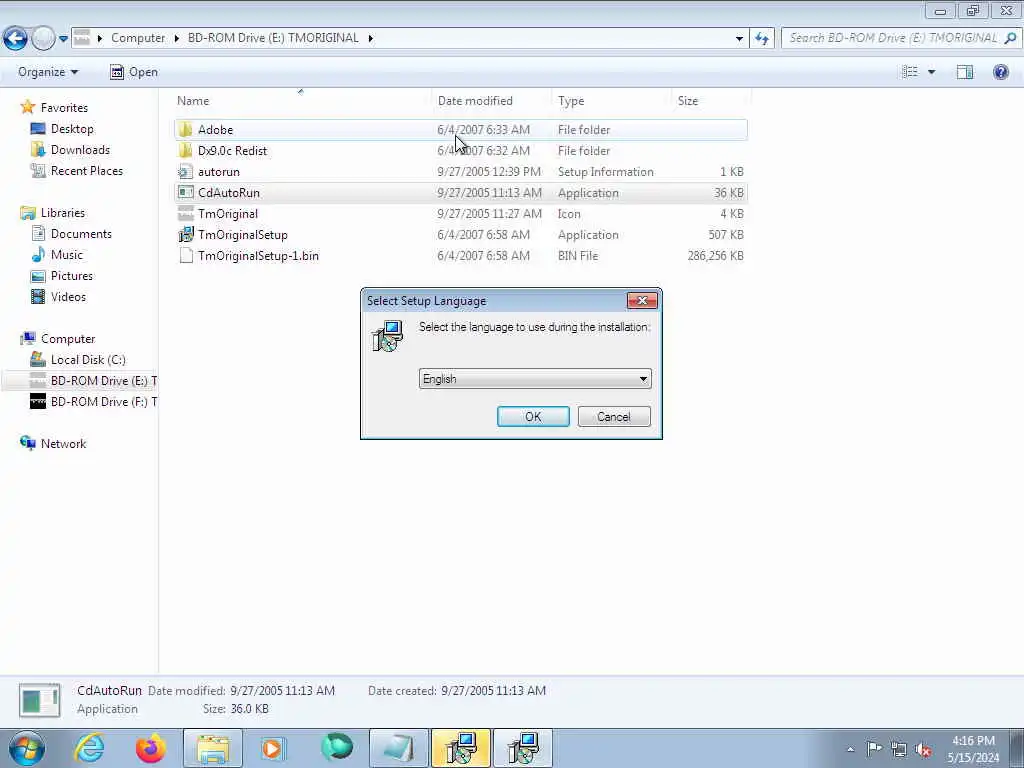Click the muted volume tray icon
The image size is (1024, 768).
(923, 750)
